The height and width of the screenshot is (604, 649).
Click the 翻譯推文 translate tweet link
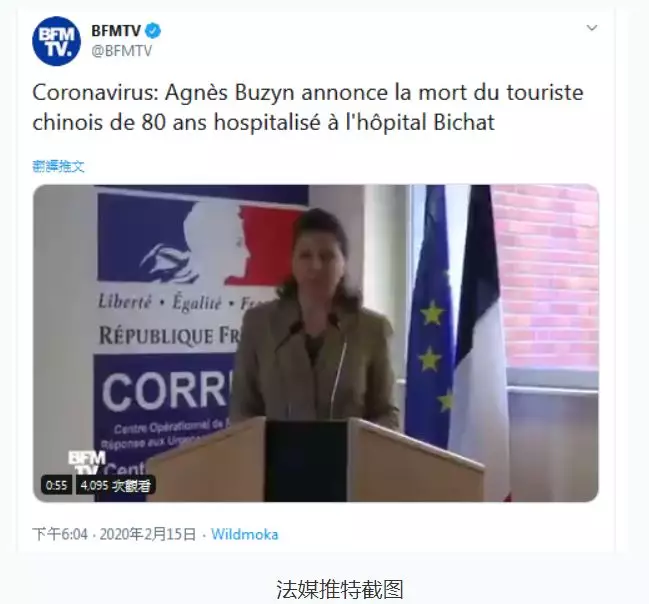point(58,166)
